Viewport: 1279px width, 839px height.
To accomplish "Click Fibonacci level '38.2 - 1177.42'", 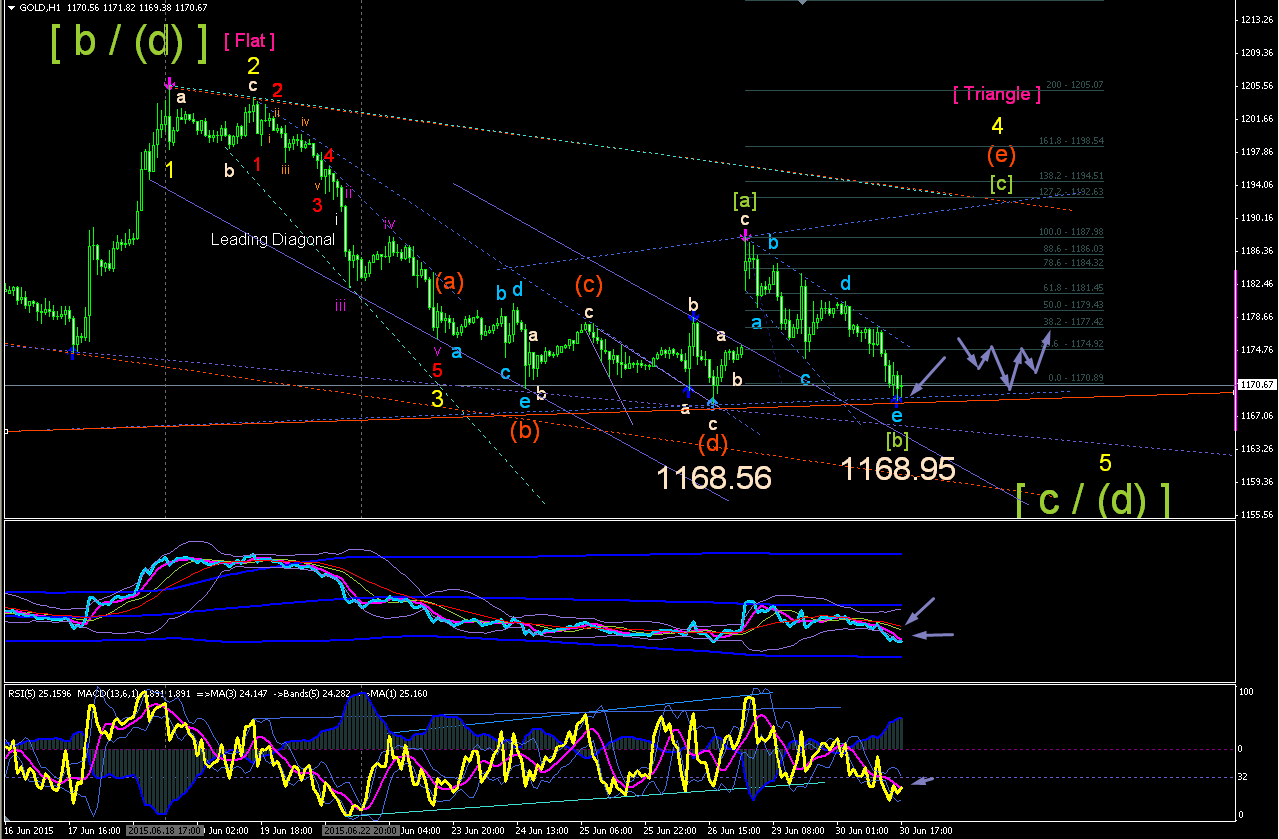I will (1072, 322).
